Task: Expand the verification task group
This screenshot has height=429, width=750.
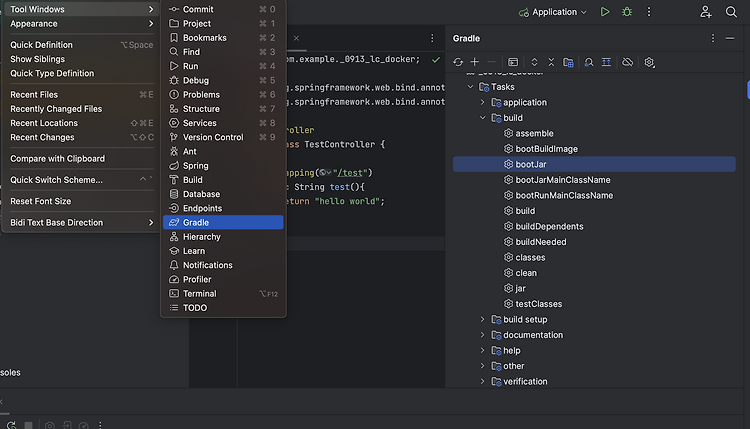Action: click(x=483, y=382)
